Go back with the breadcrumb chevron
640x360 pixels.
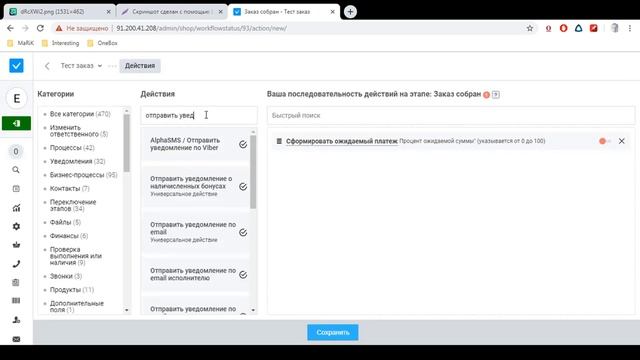pyautogui.click(x=47, y=66)
